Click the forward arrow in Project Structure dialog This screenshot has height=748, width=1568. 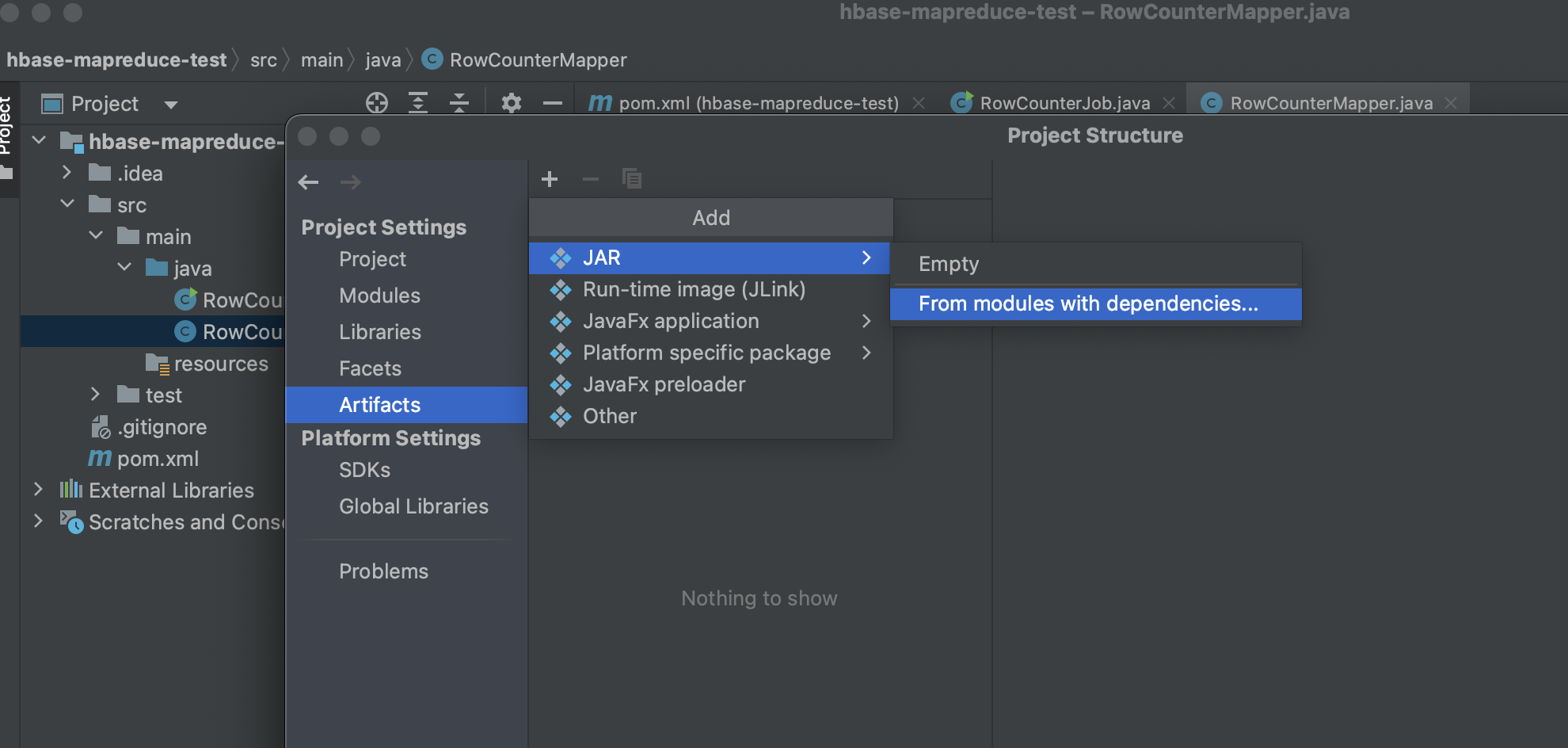click(x=350, y=182)
